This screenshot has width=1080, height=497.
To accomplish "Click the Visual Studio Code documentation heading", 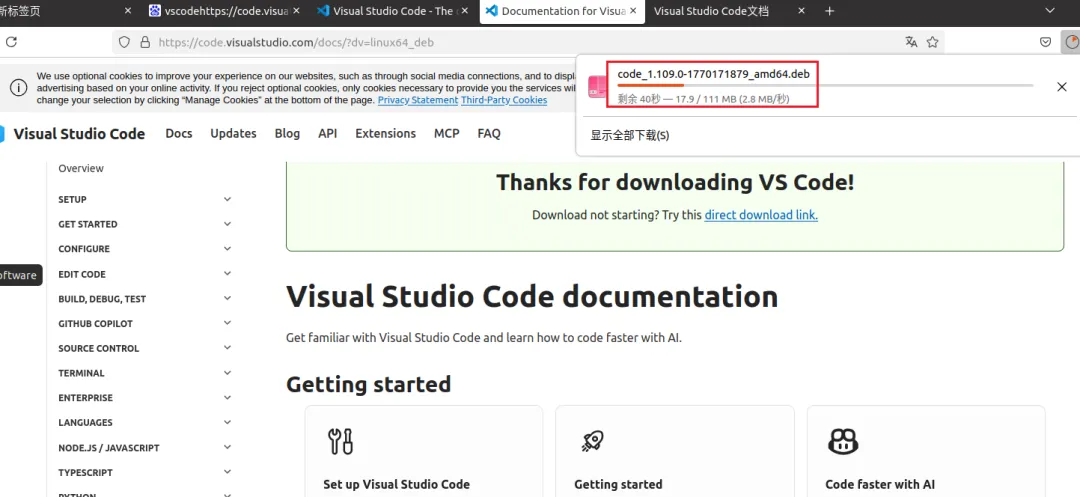I will point(532,297).
